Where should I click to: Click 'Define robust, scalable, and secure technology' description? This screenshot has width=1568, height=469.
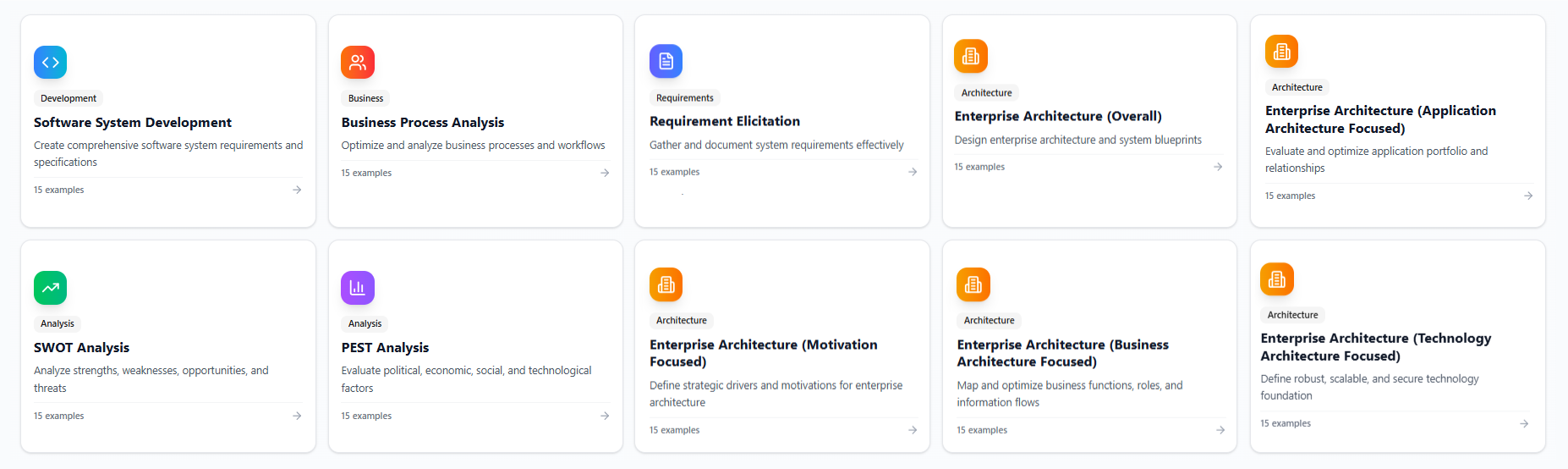click(1370, 387)
